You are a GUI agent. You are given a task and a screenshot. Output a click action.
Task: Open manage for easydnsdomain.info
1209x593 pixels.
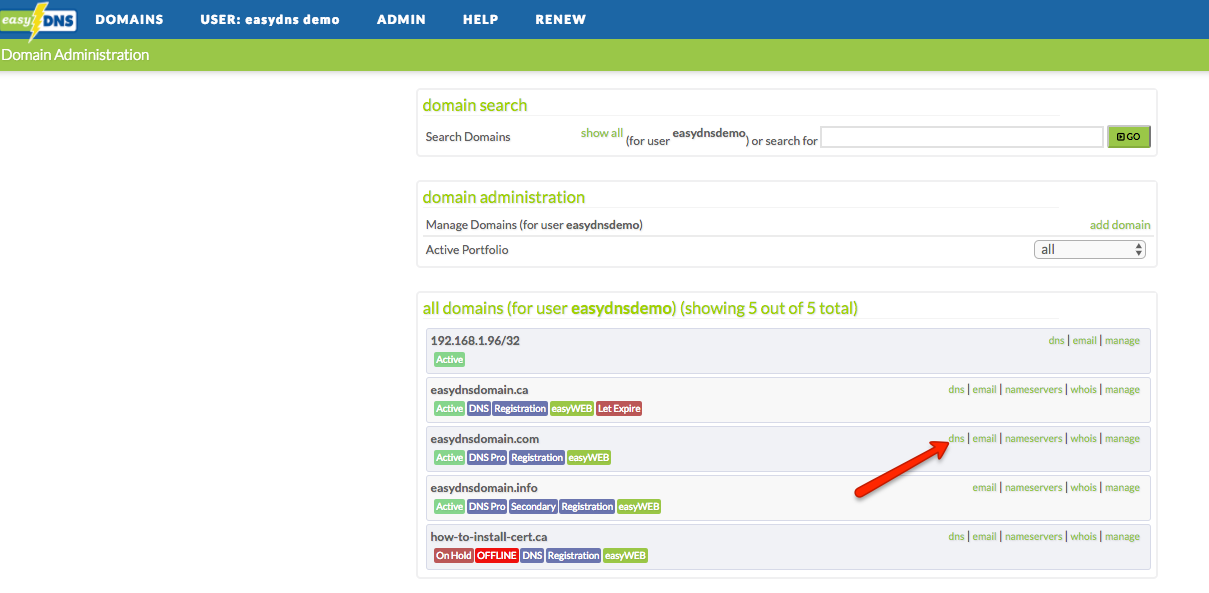point(1122,488)
